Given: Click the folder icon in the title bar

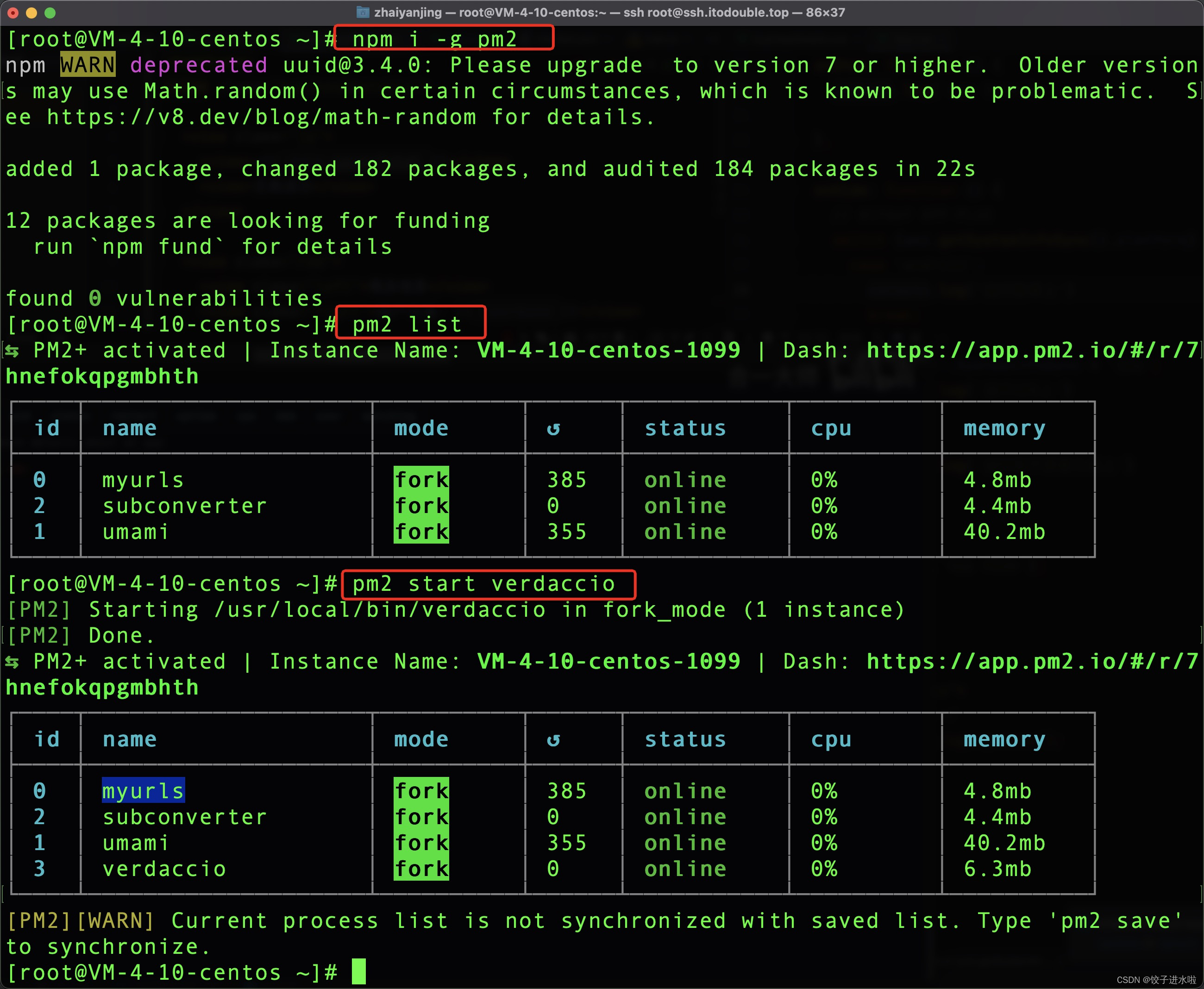Looking at the screenshot, I should click(x=363, y=12).
